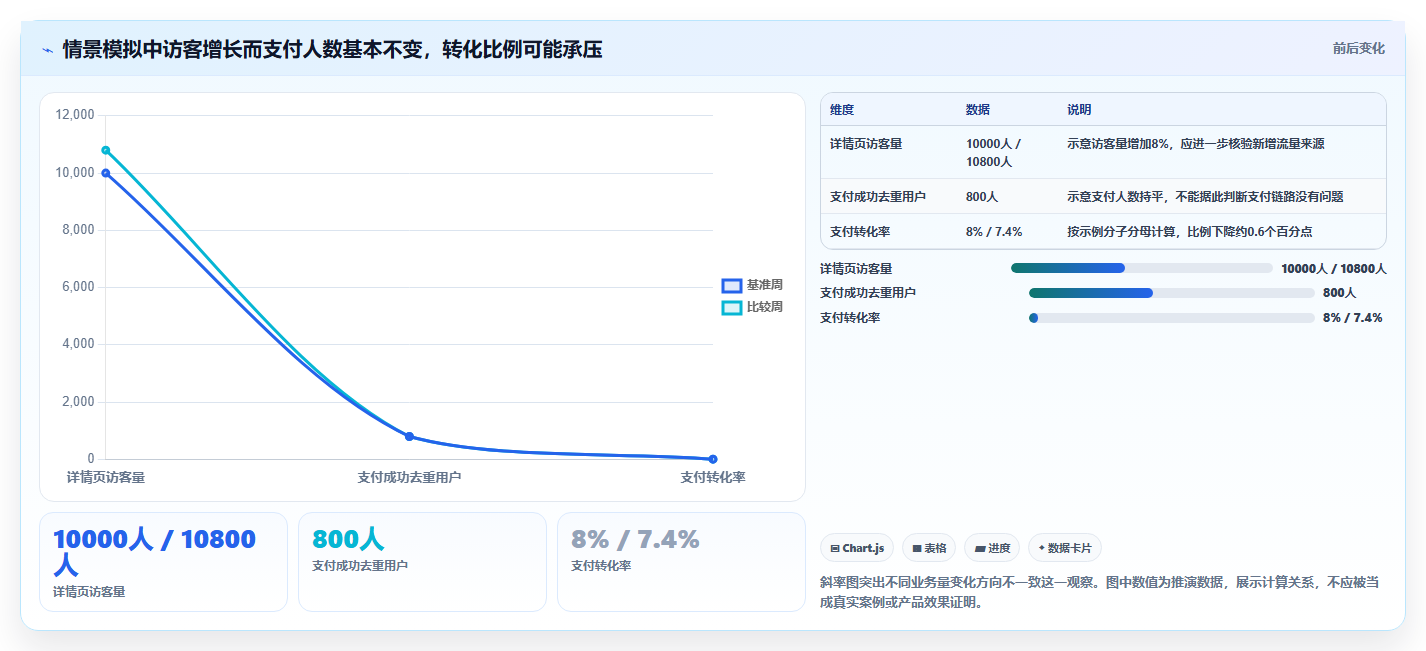Click the chart point above 支付成功去重用户
Viewport: 1426px width, 651px height.
[409, 437]
